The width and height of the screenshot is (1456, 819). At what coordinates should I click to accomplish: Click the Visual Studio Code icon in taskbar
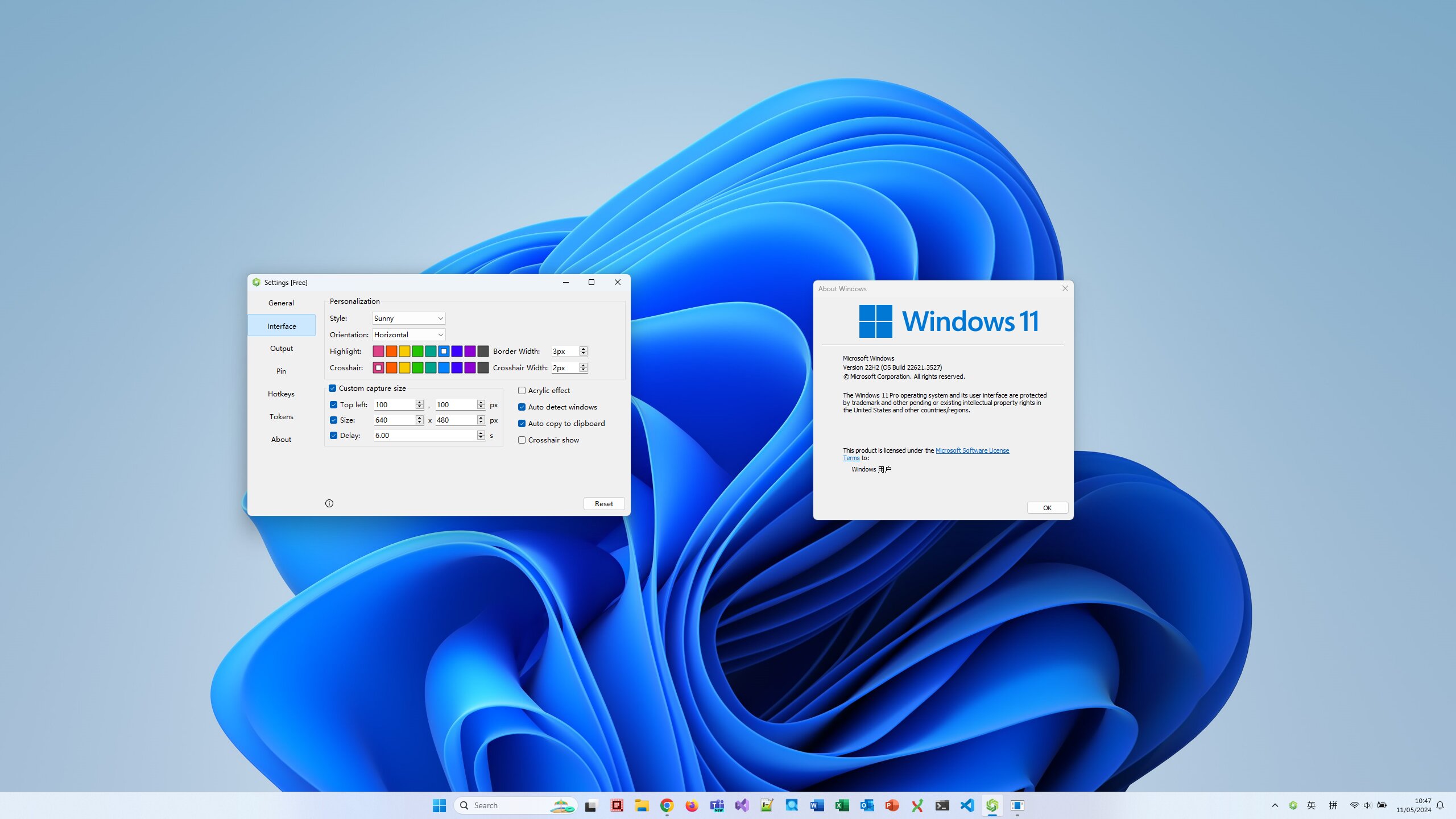pyautogui.click(x=966, y=805)
